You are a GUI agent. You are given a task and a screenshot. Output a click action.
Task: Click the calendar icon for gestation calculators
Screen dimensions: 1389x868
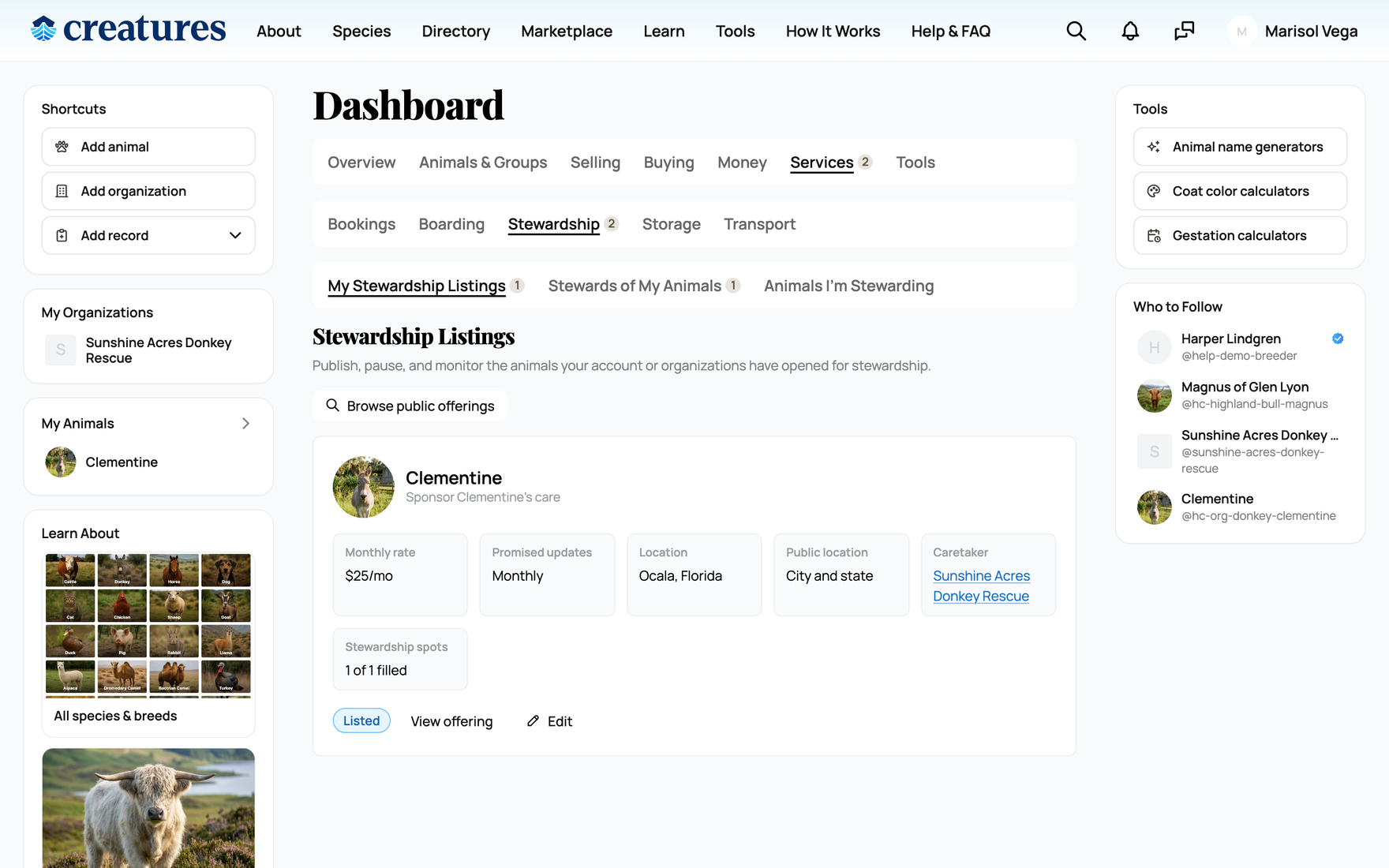coord(1154,235)
